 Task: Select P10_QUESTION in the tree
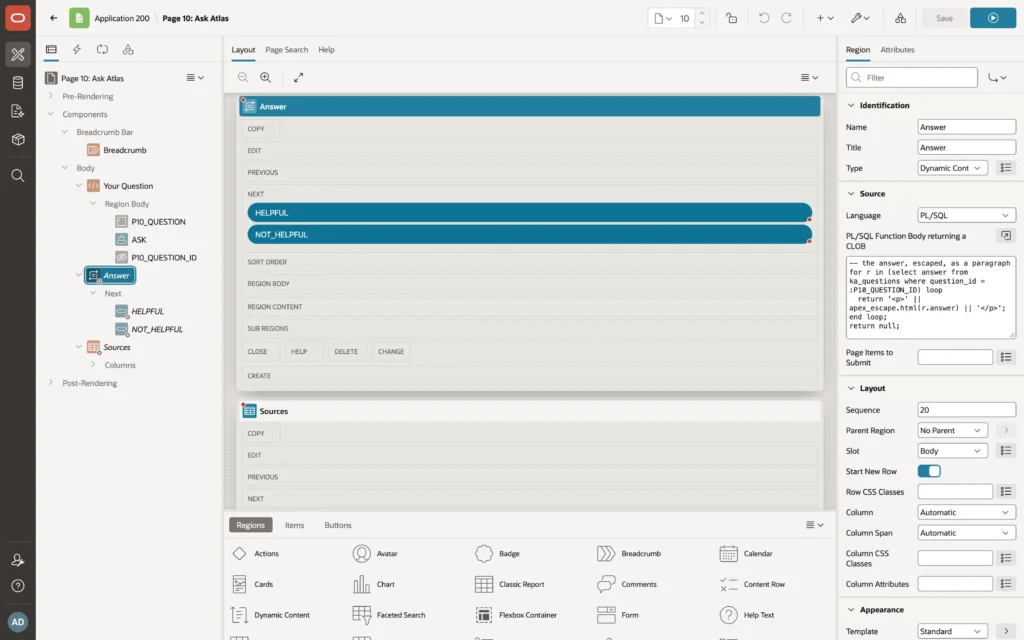pyautogui.click(x=150, y=221)
